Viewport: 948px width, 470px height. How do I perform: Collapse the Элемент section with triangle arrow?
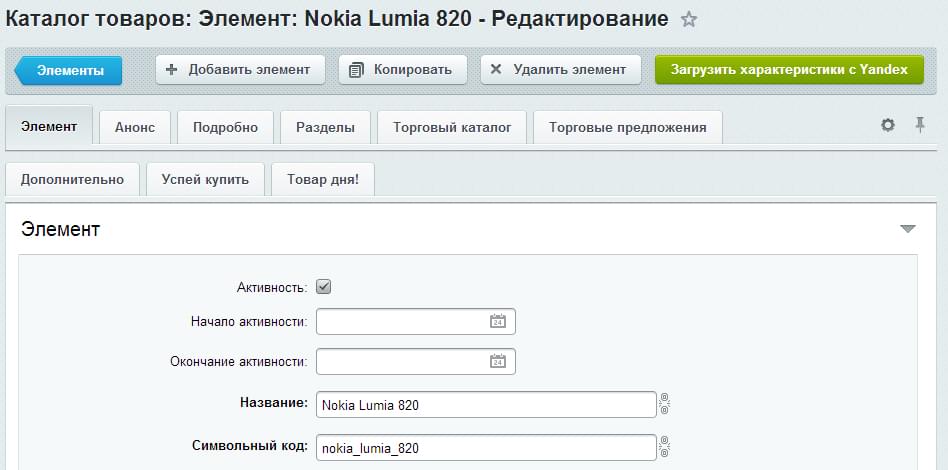[x=908, y=229]
